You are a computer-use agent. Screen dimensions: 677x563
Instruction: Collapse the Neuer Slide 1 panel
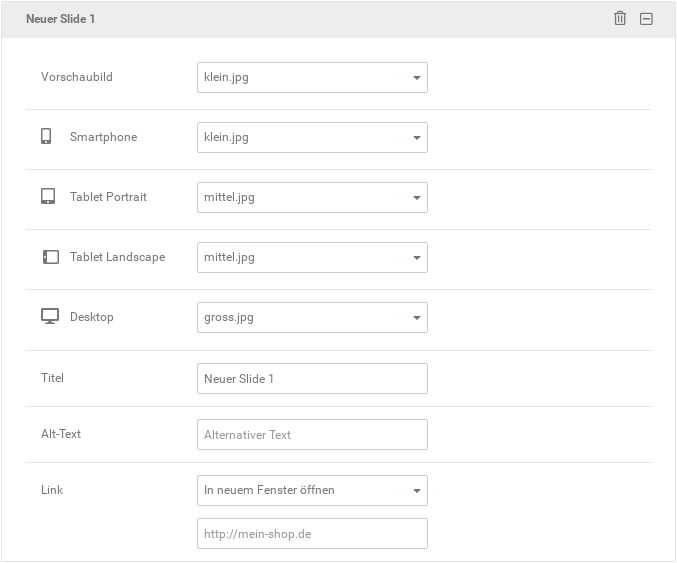646,19
